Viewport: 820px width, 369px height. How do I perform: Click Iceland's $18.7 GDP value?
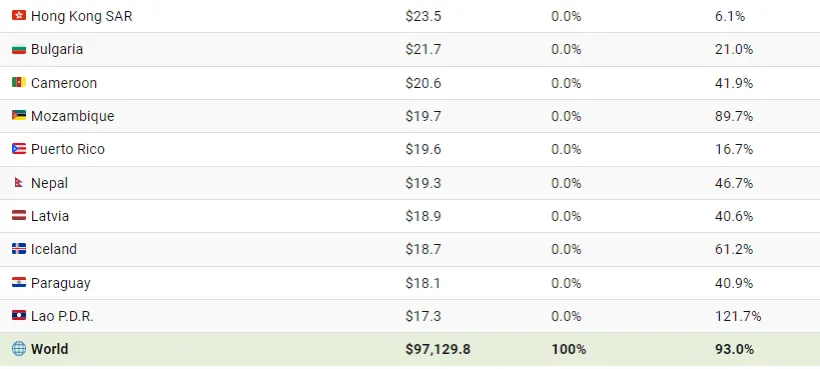click(x=423, y=249)
